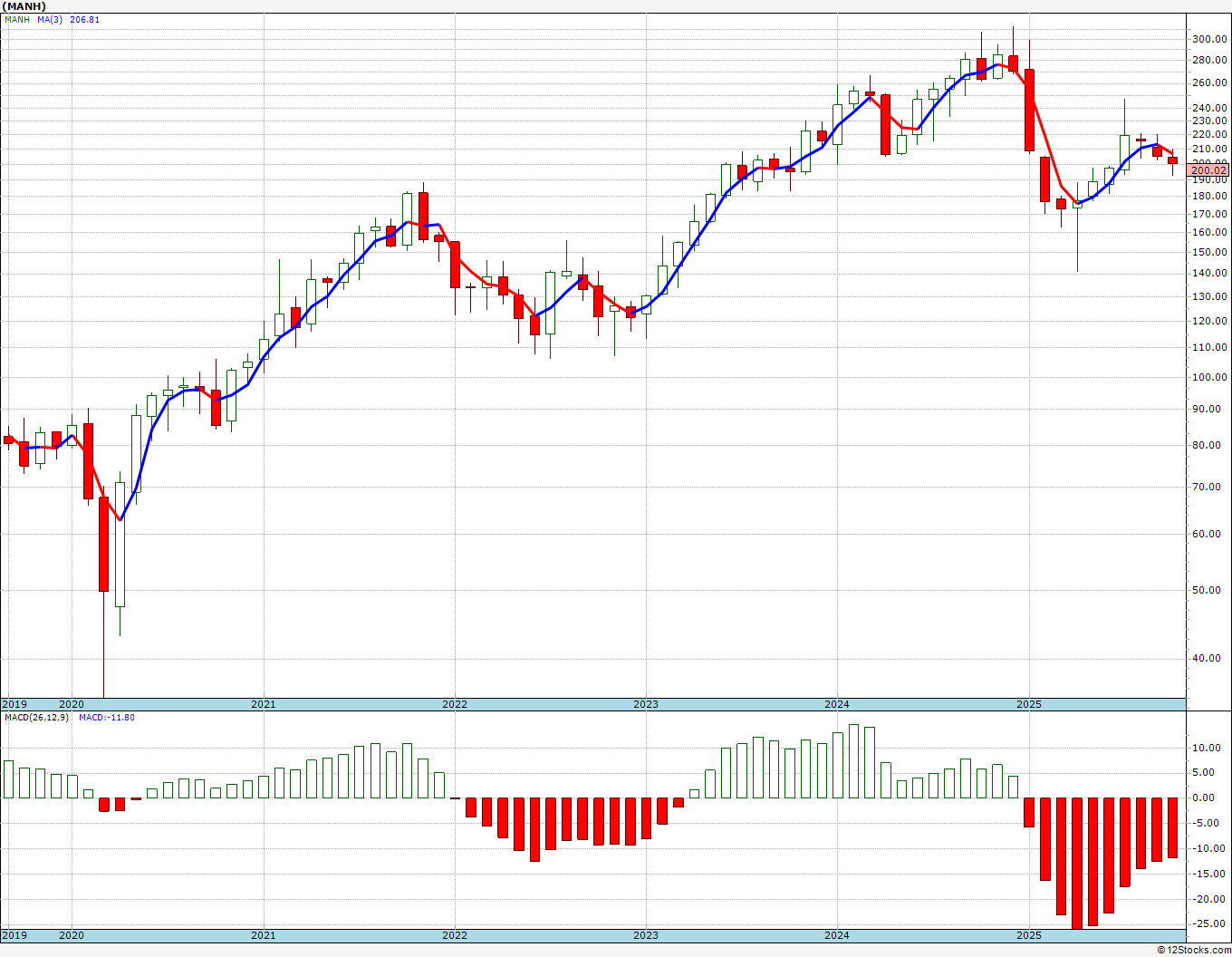Viewport: 1232px width, 957px height.
Task: Click 2024 on the price chart timeline
Action: pyautogui.click(x=836, y=704)
